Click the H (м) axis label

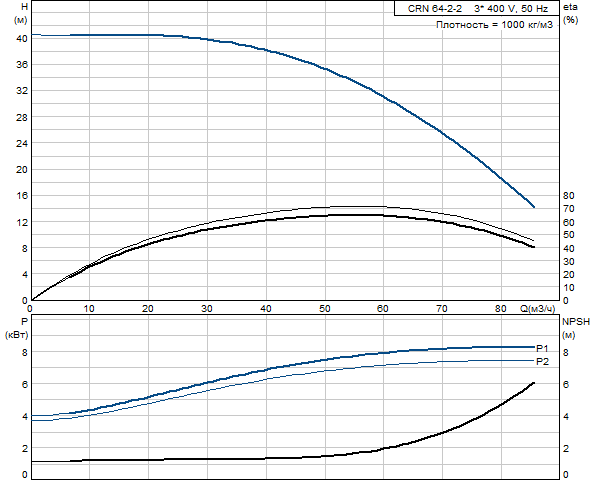(20, 13)
